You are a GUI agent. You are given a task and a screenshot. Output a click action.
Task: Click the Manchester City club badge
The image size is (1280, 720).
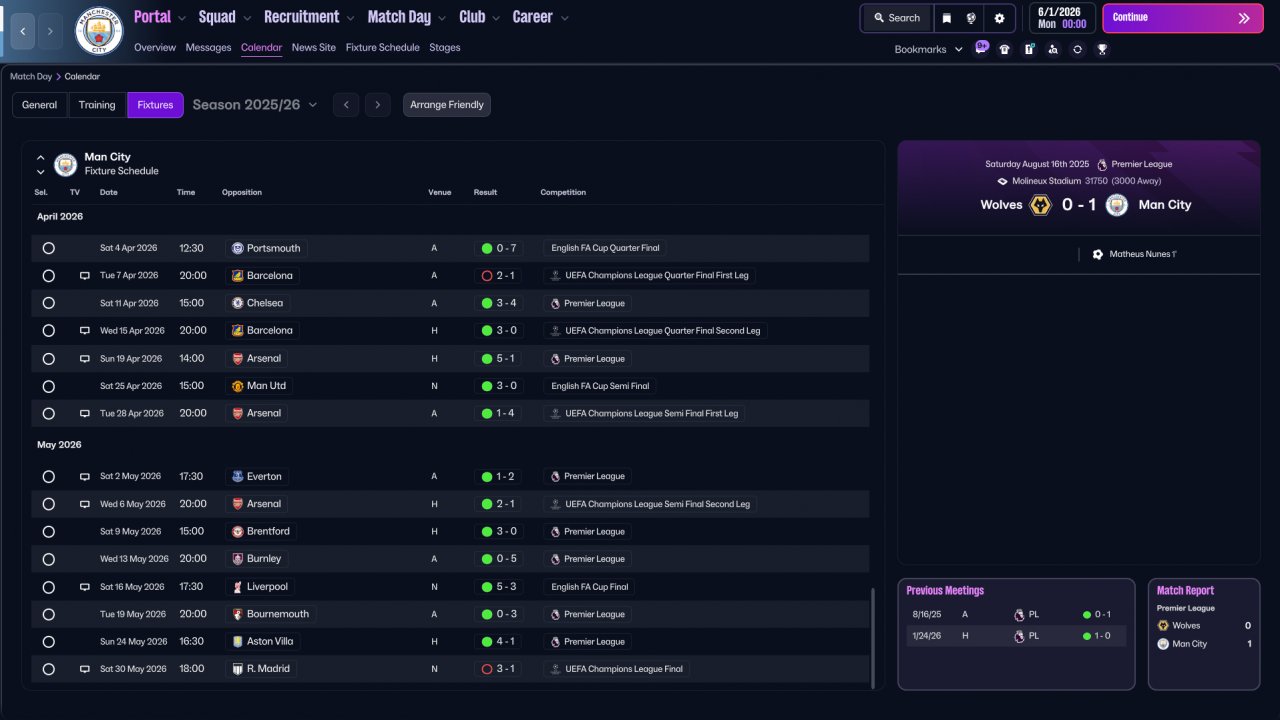click(99, 31)
